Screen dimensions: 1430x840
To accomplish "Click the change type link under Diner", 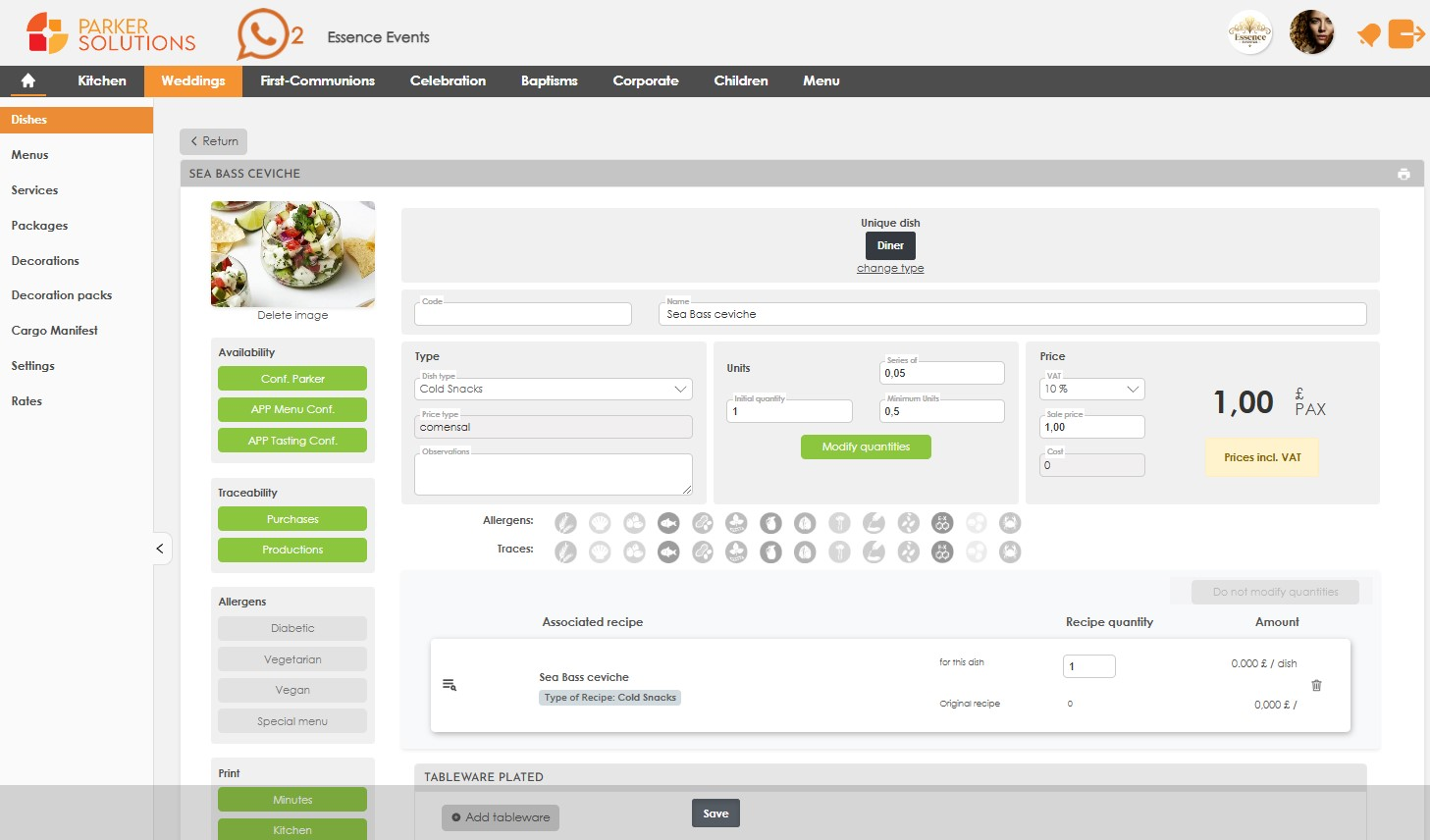I will (890, 267).
